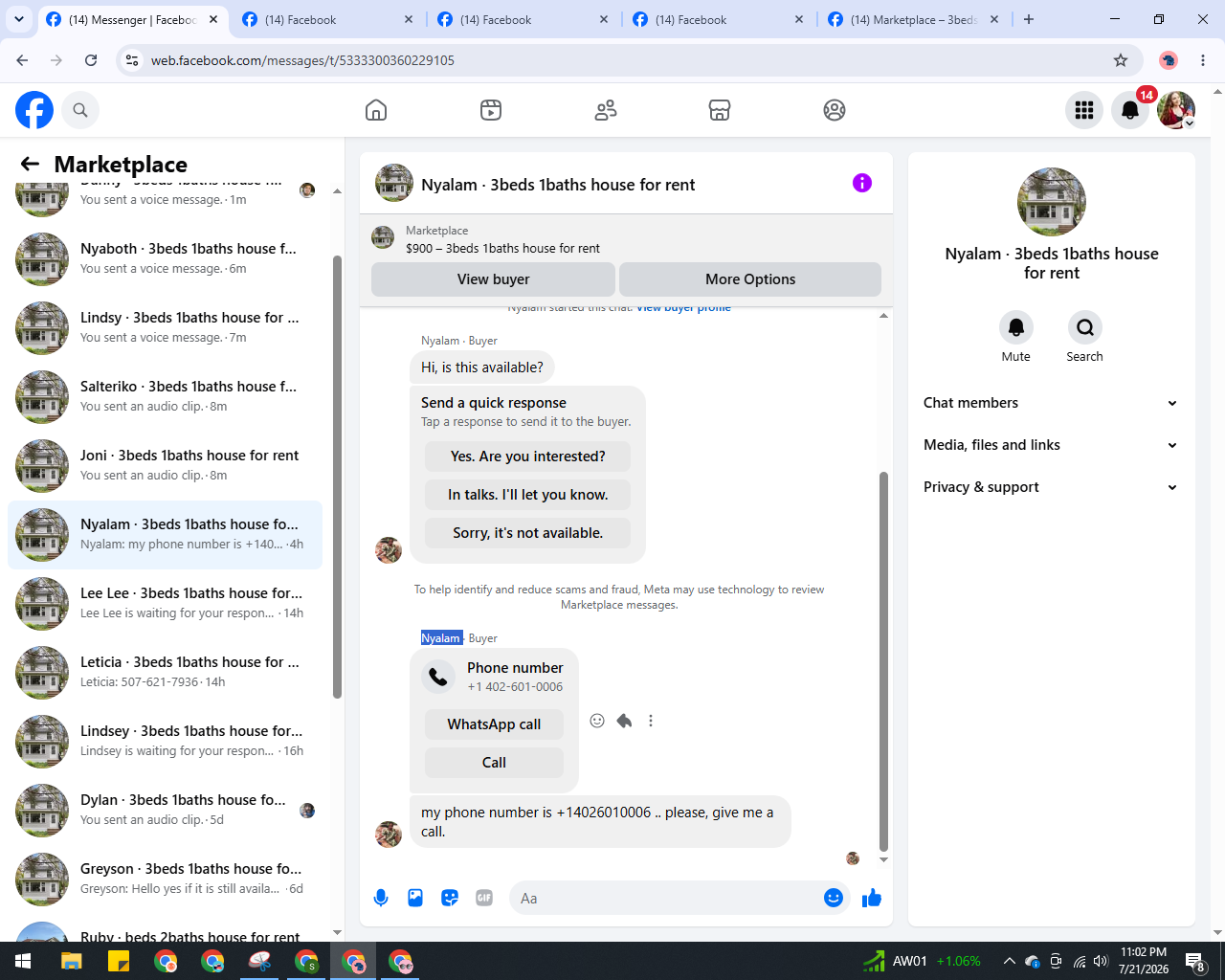Bookmark this page with the star
1225x980 pixels.
pyautogui.click(x=1121, y=60)
